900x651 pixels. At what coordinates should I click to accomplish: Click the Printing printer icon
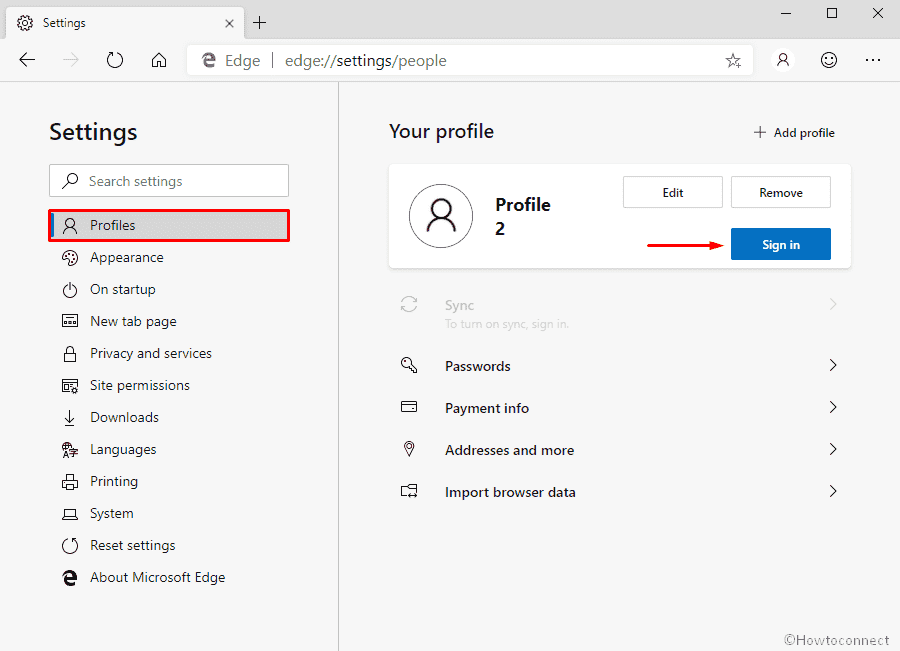click(70, 482)
